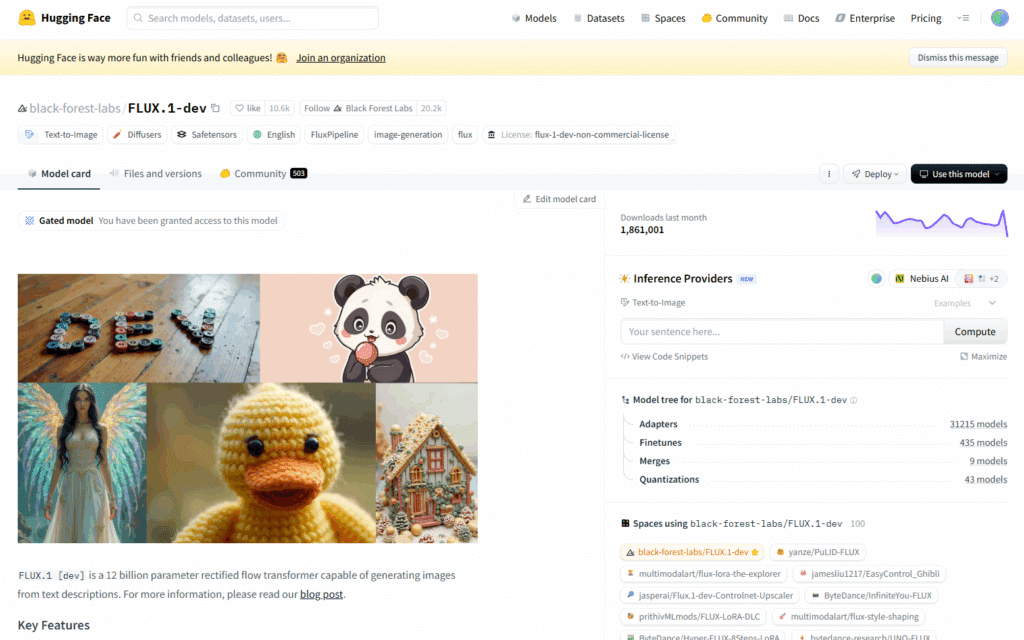Open the Pricing page
Screen dimensions: 1024x640
(x=926, y=18)
